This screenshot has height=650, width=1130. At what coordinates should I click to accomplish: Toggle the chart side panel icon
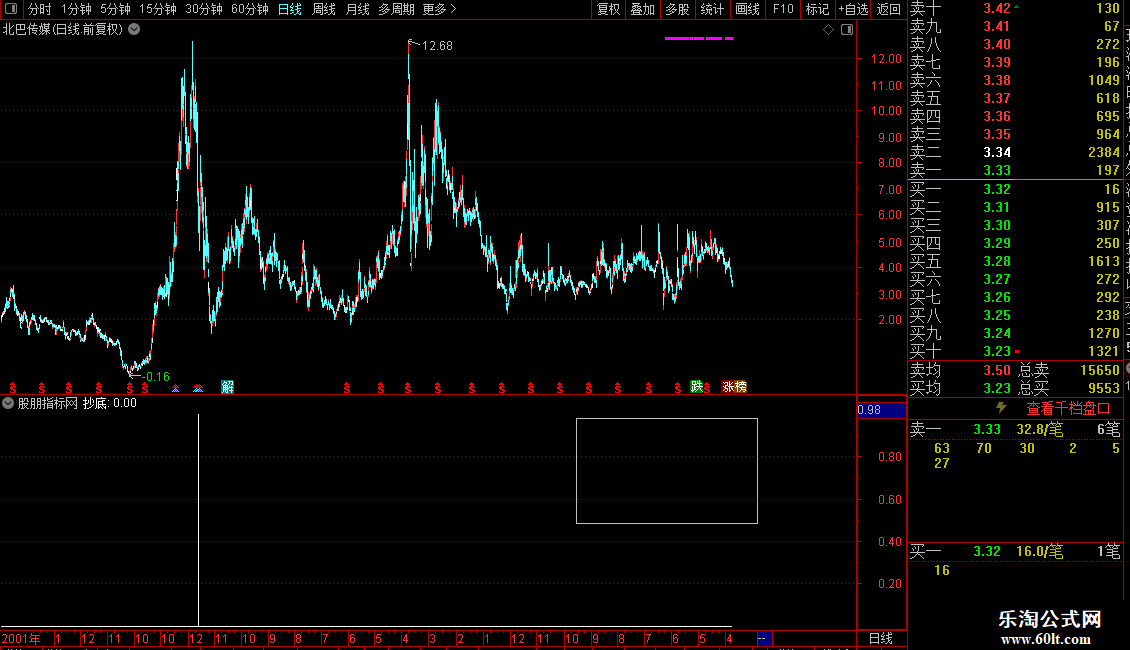(x=847, y=30)
